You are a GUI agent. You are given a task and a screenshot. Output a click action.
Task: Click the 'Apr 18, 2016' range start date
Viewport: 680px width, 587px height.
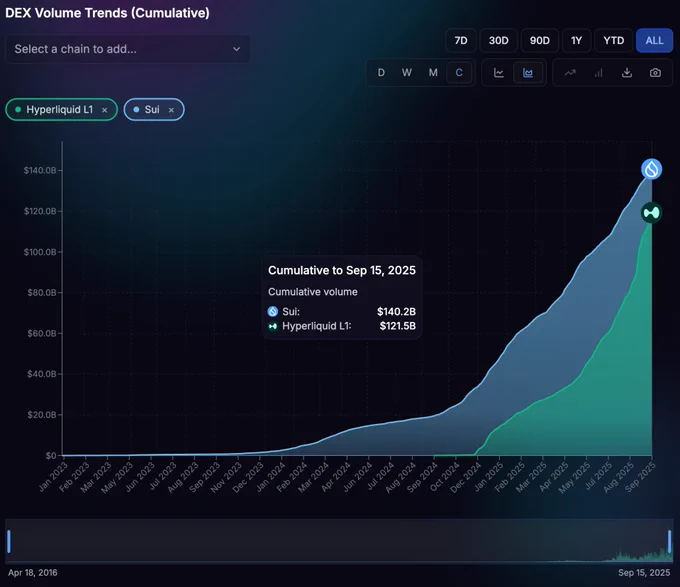coord(33,573)
